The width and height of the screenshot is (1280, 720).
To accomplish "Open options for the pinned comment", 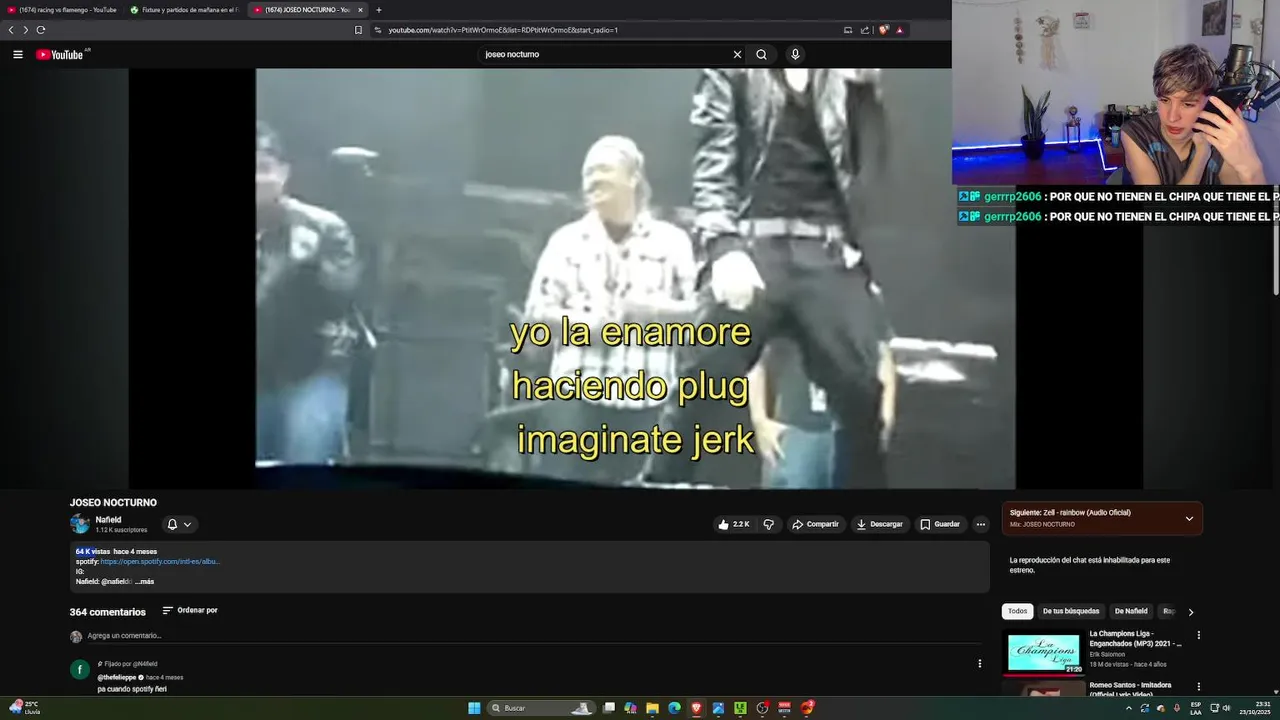I will (x=979, y=663).
